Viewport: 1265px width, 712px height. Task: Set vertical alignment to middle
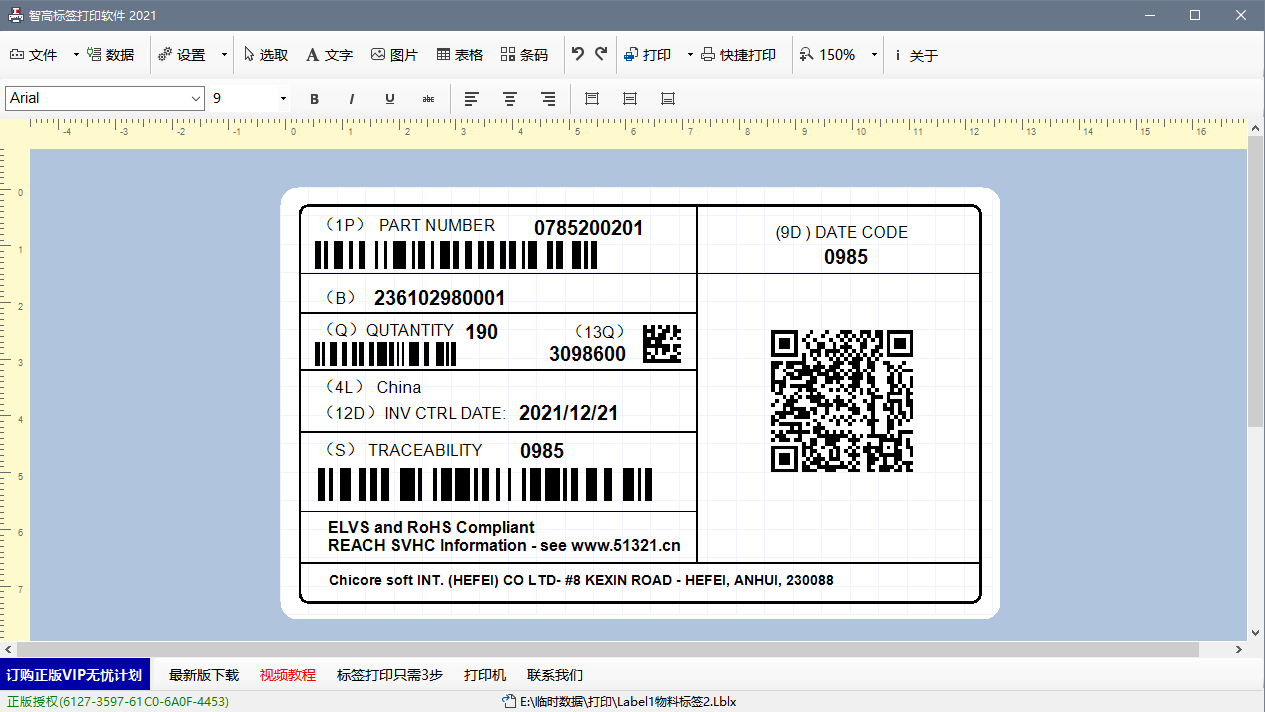click(x=630, y=99)
